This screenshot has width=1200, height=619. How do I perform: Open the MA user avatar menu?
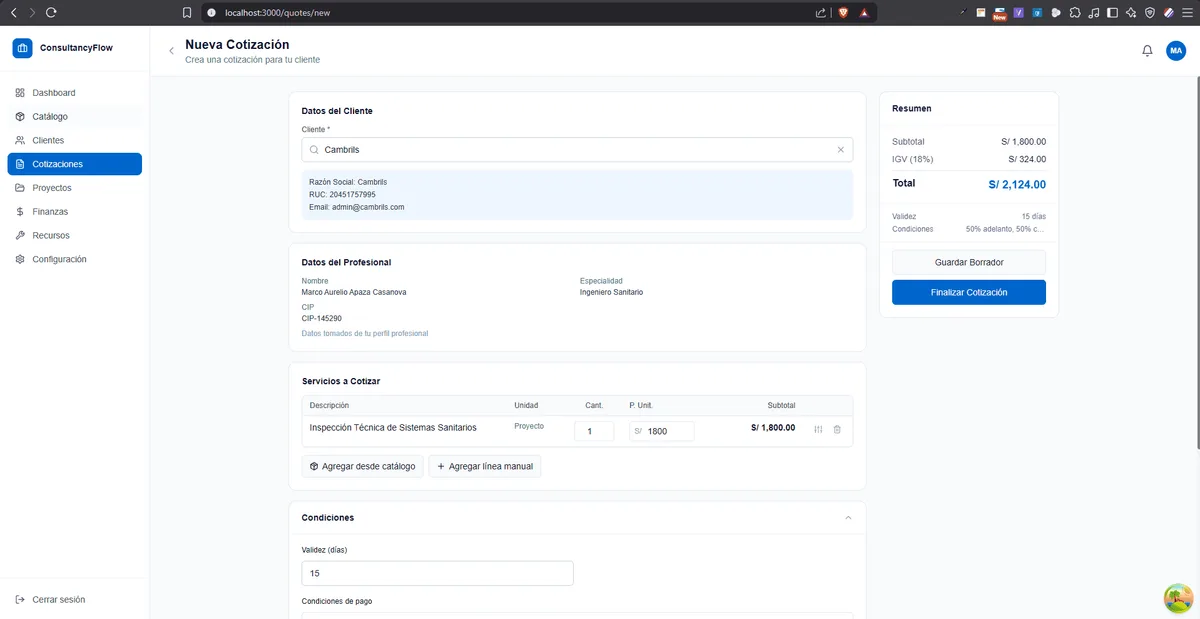pyautogui.click(x=1176, y=51)
